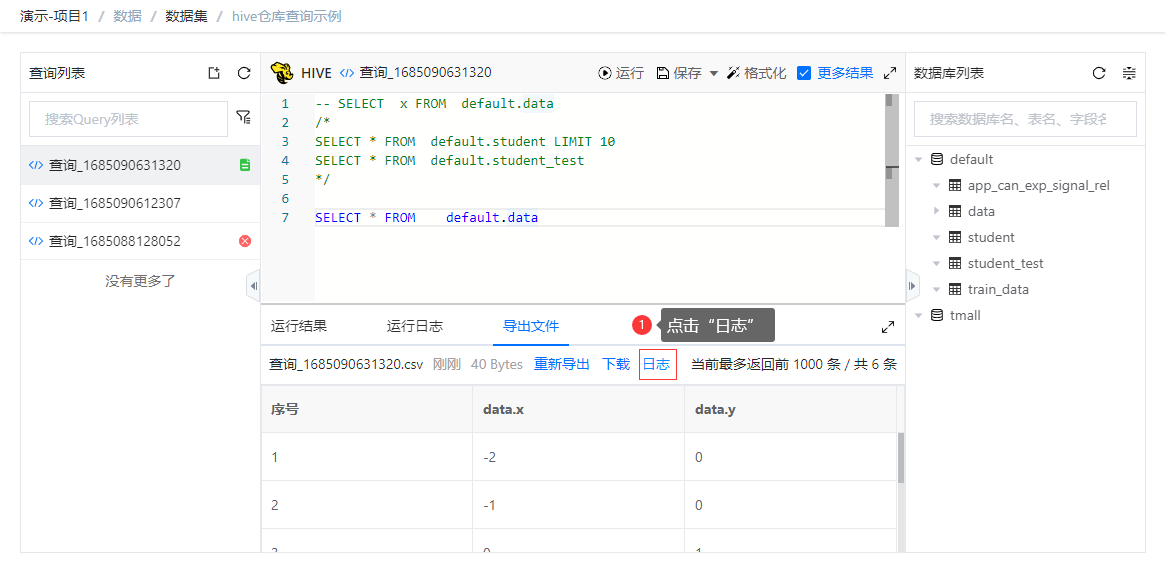1166x571 pixels.
Task: Toggle the student_test table arrow
Action: coord(937,263)
